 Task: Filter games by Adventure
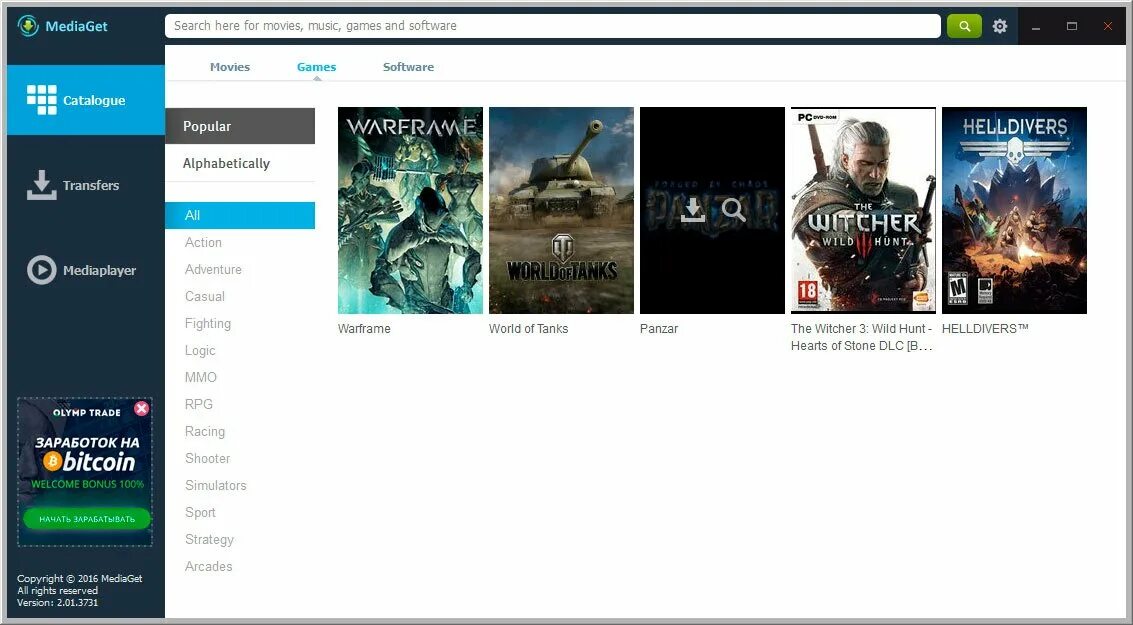point(213,270)
